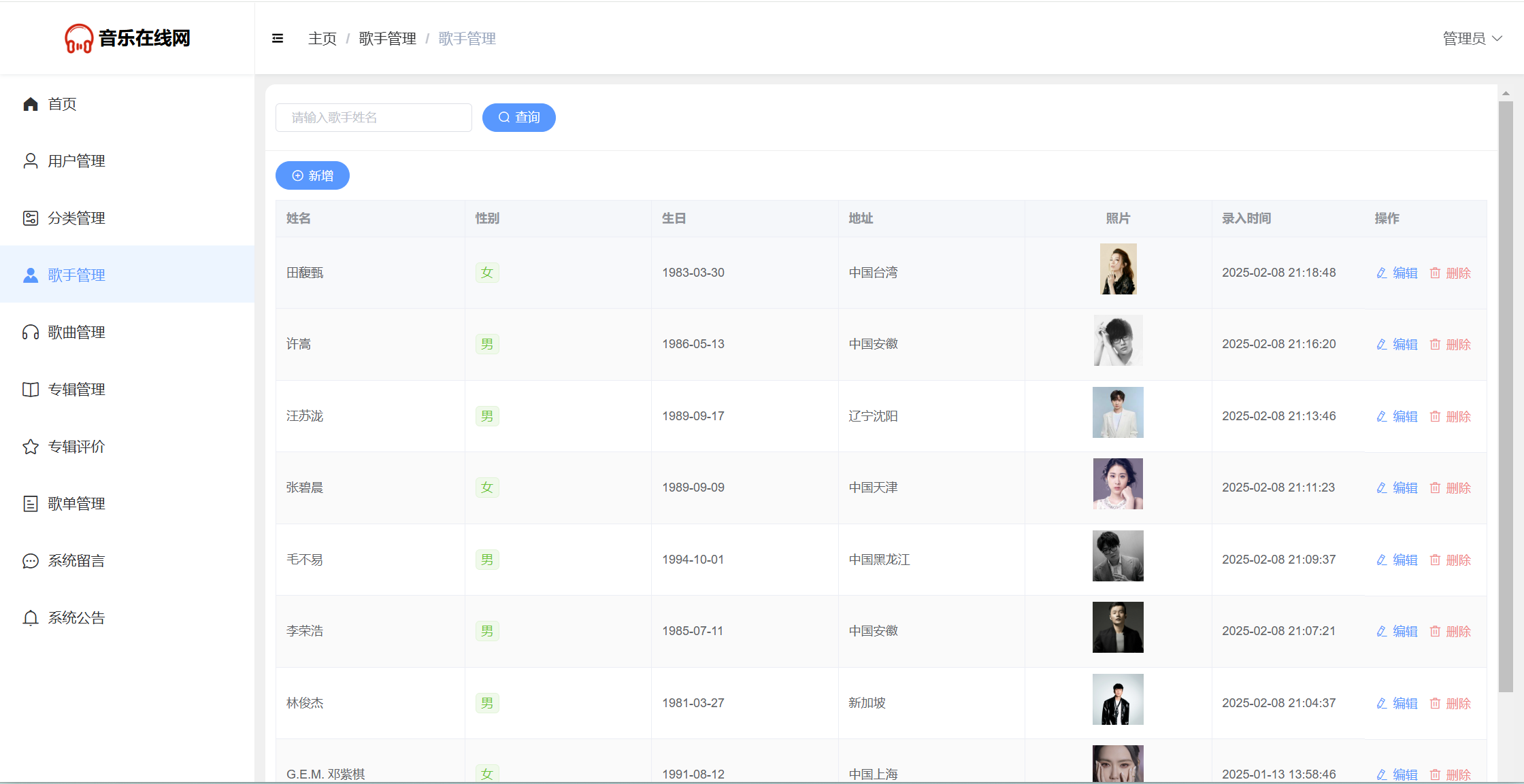Screen dimensions: 1524x784
Task: Click the vertical scrollbar track
Action: 1506,738
